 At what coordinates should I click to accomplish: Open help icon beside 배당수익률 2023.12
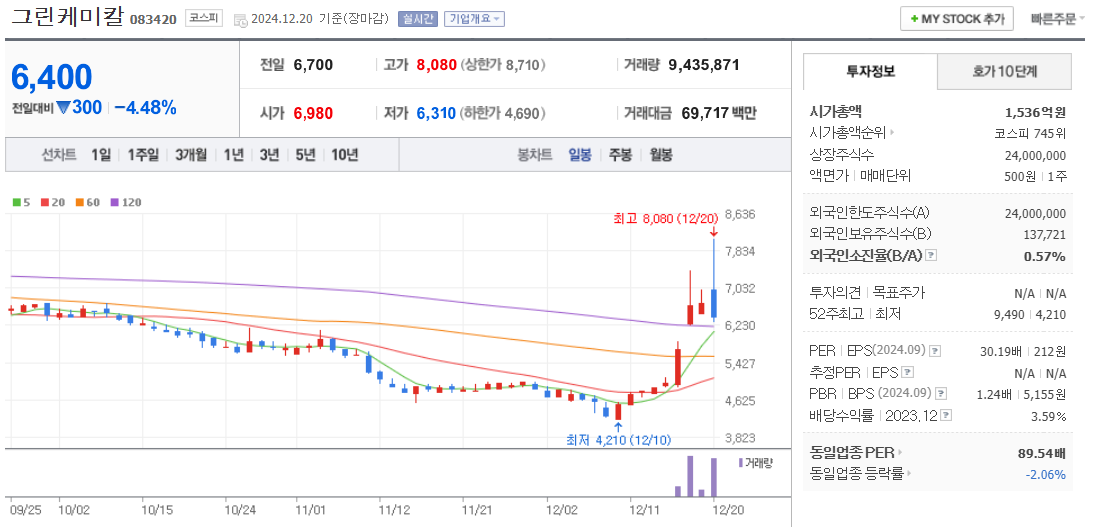(x=947, y=415)
